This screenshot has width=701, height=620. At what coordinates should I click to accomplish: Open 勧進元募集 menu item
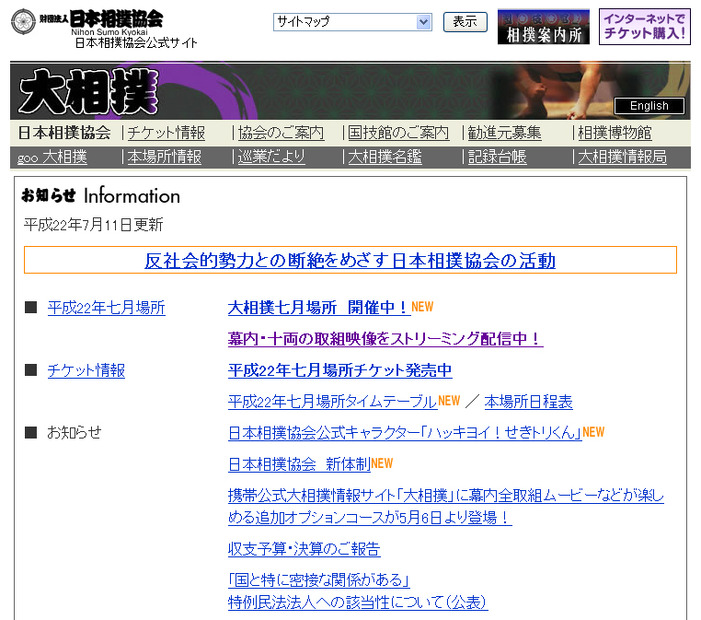point(504,133)
